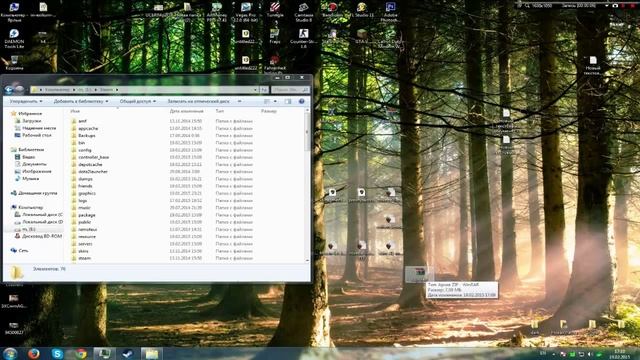
Task: Show more toolbar commands chevron
Action: pos(240,101)
